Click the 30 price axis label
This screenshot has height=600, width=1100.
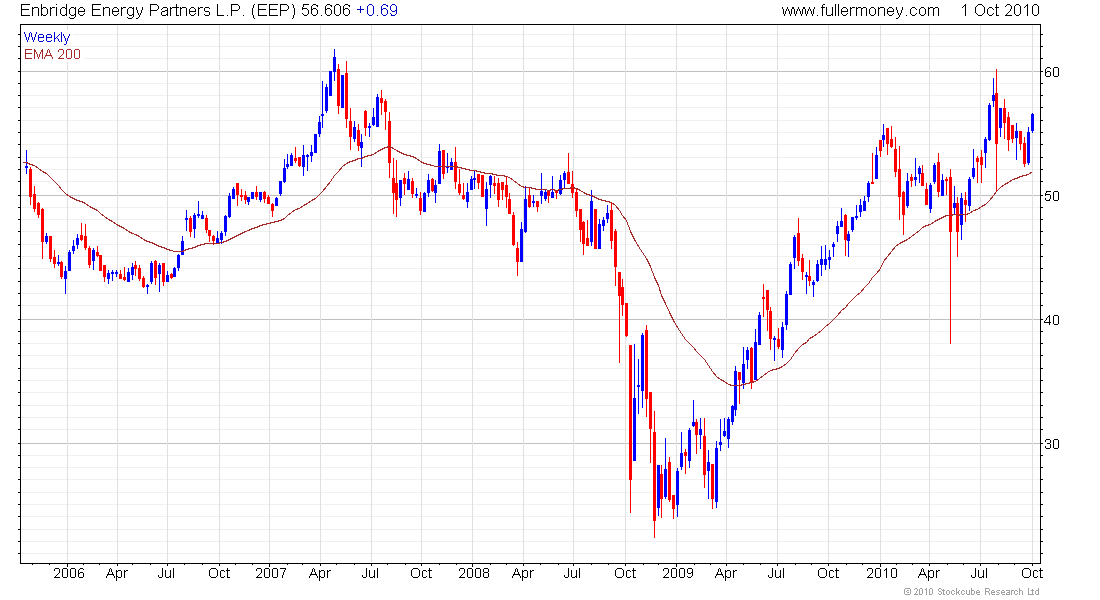click(x=1052, y=444)
